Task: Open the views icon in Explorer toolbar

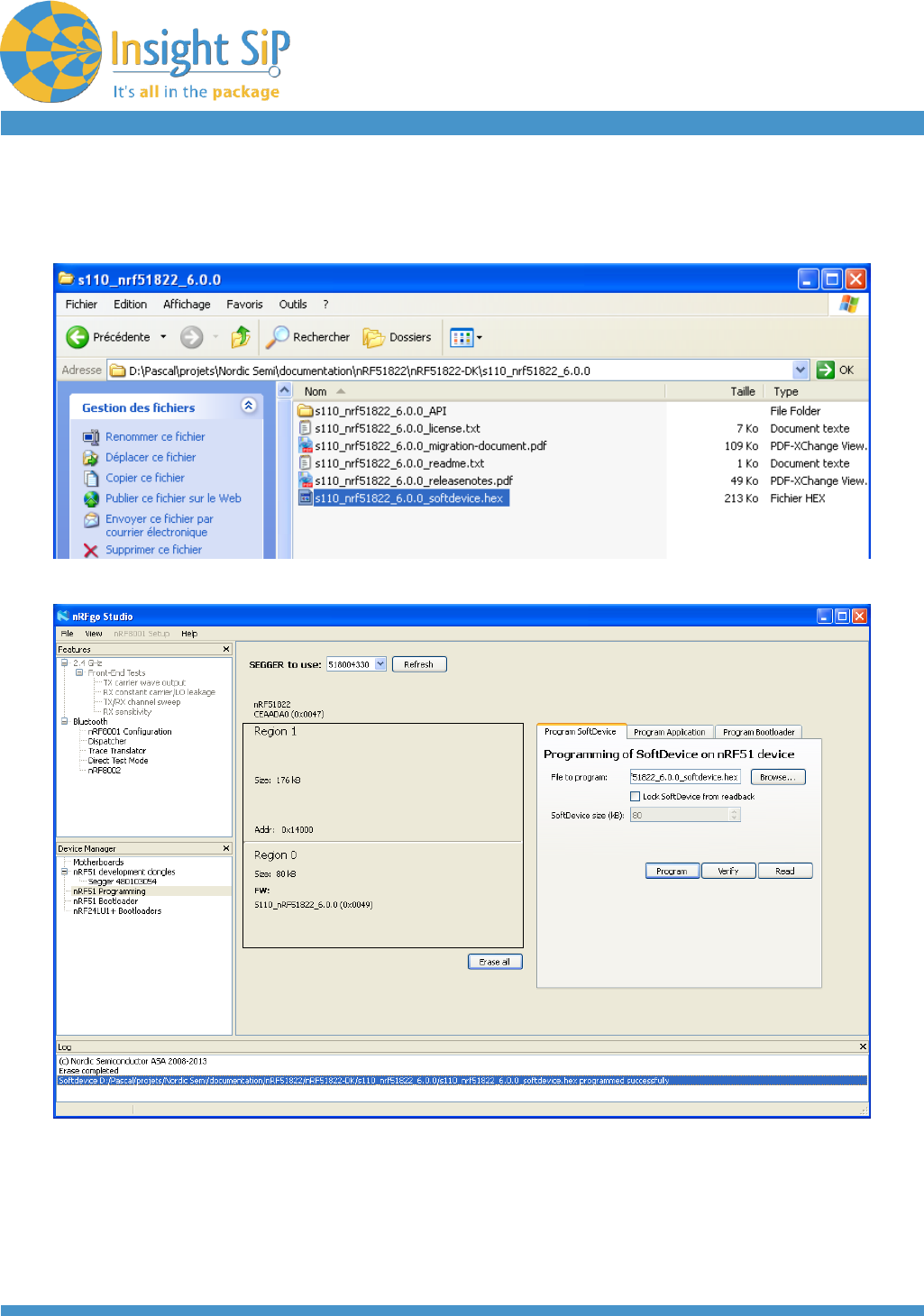Action: click(462, 338)
